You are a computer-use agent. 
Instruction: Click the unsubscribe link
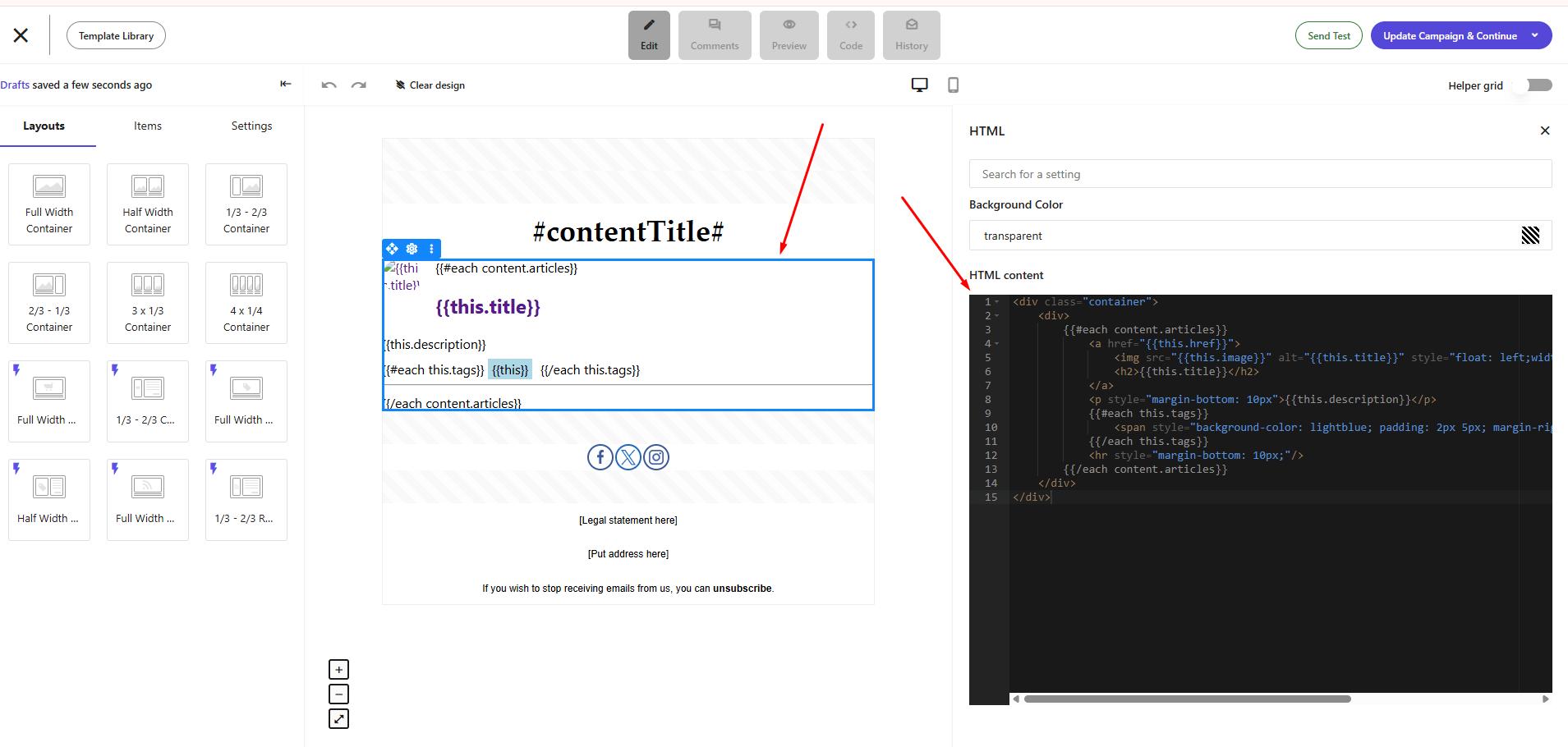tap(743, 589)
